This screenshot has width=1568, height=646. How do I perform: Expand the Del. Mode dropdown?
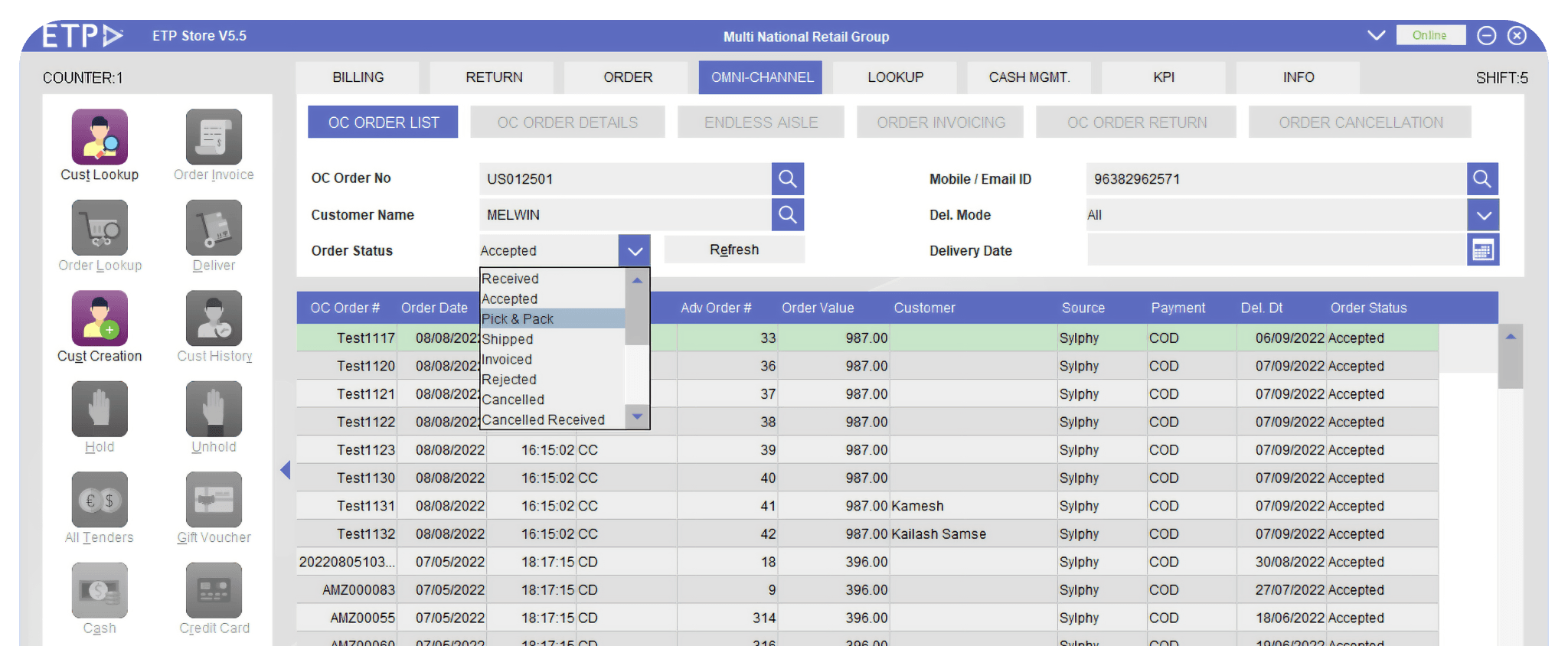pyautogui.click(x=1482, y=215)
